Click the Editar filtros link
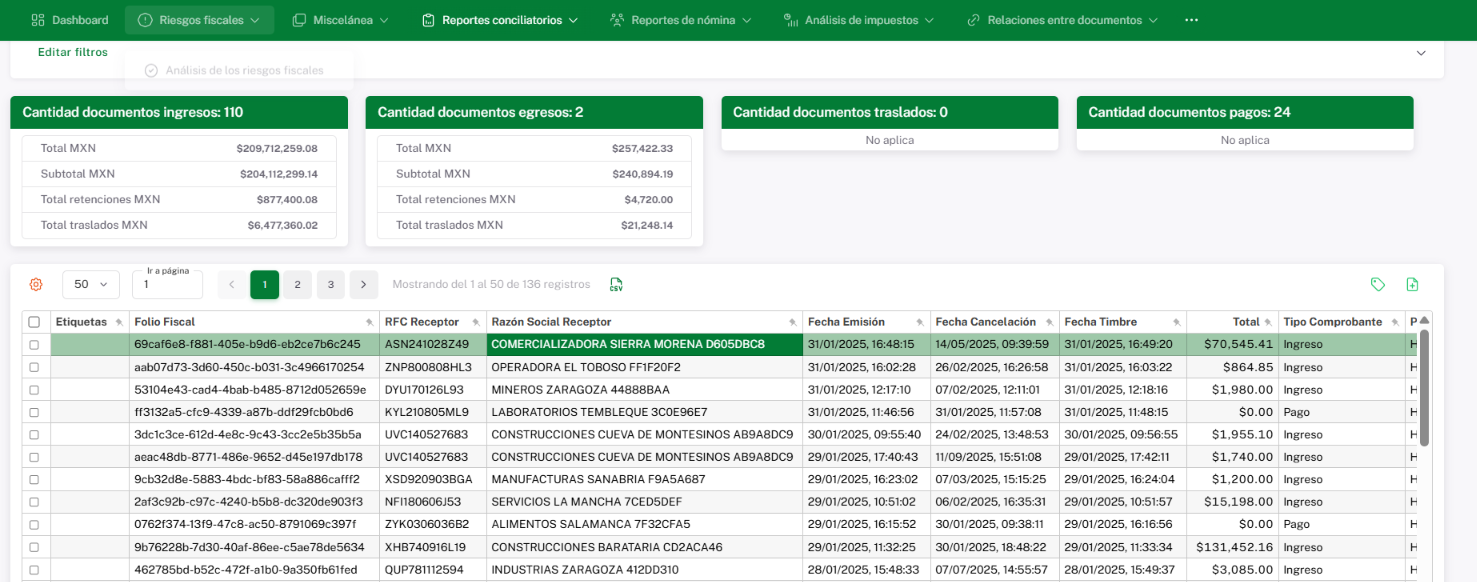 [73, 52]
